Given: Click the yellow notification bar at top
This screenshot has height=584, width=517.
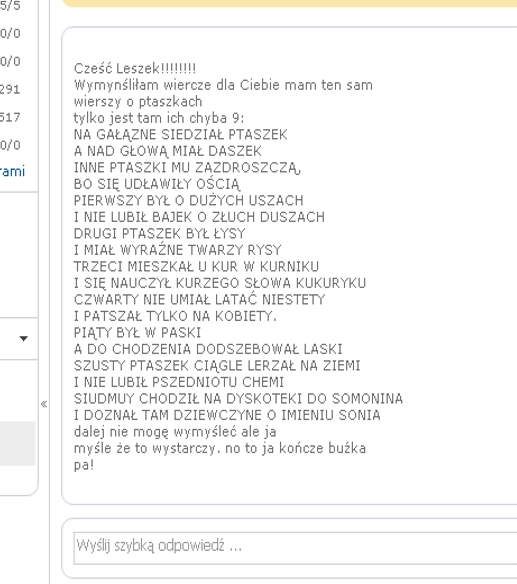Looking at the screenshot, I should tap(289, 3).
